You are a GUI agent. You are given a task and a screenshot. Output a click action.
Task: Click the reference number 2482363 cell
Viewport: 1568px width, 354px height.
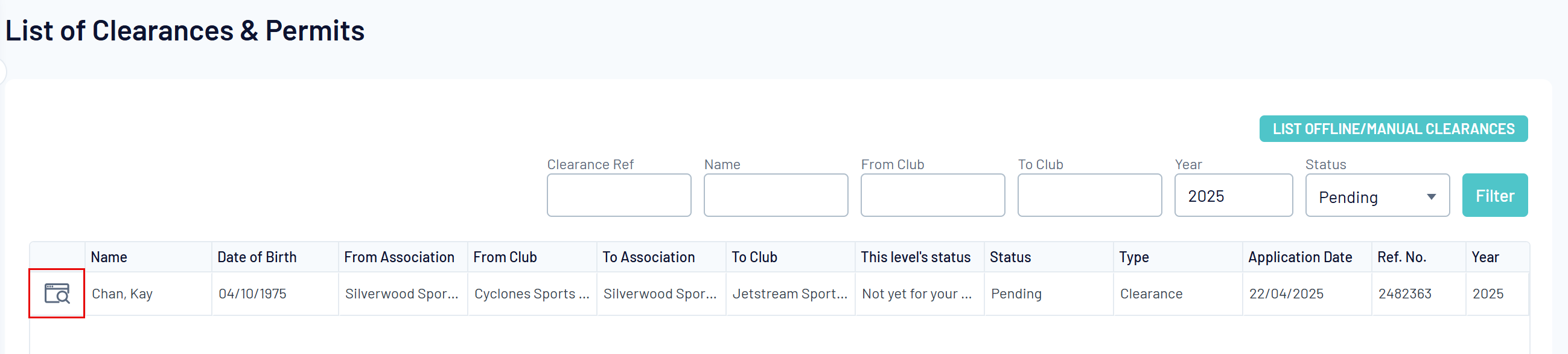click(x=1404, y=294)
